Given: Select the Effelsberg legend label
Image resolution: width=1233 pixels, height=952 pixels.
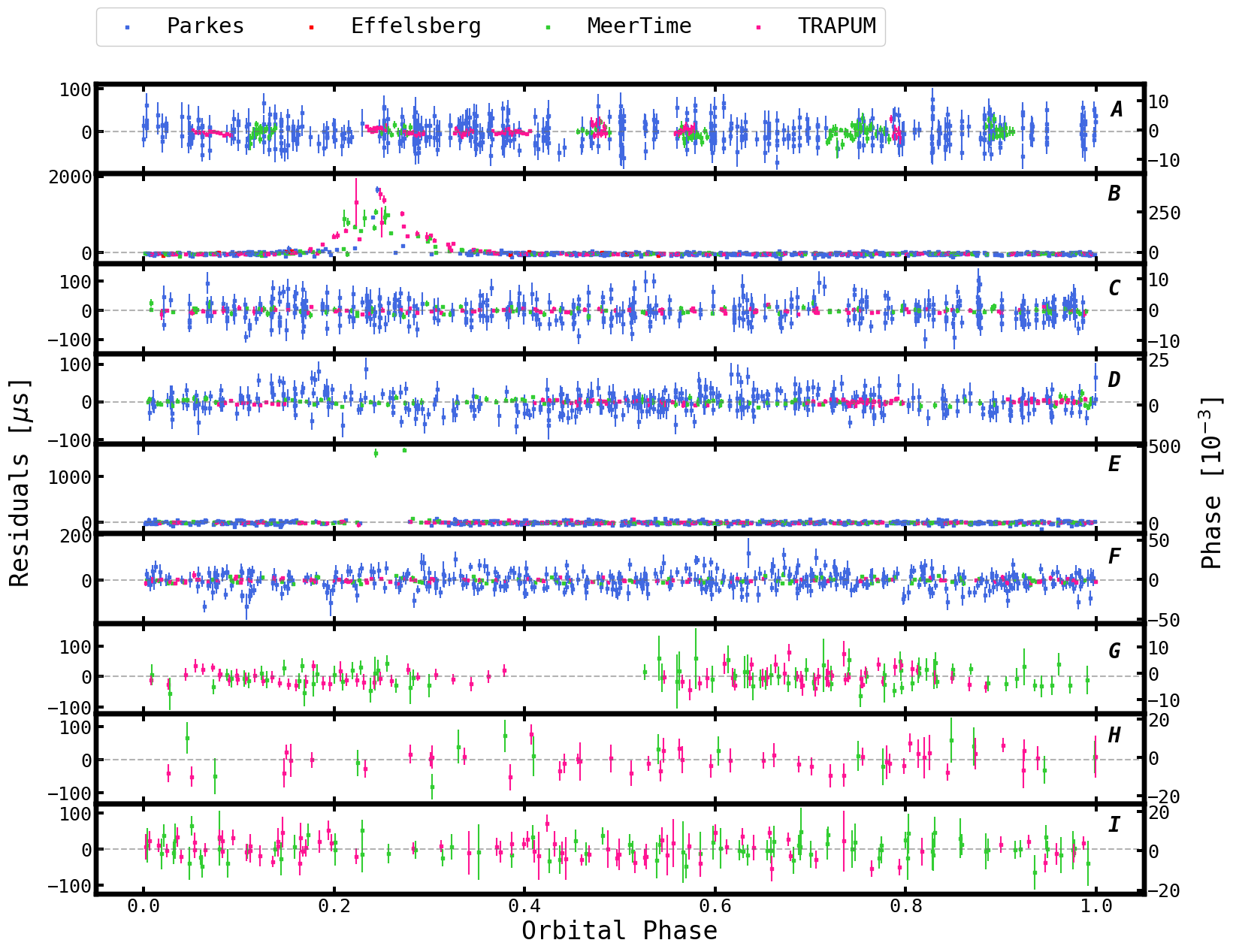Looking at the screenshot, I should [x=416, y=26].
